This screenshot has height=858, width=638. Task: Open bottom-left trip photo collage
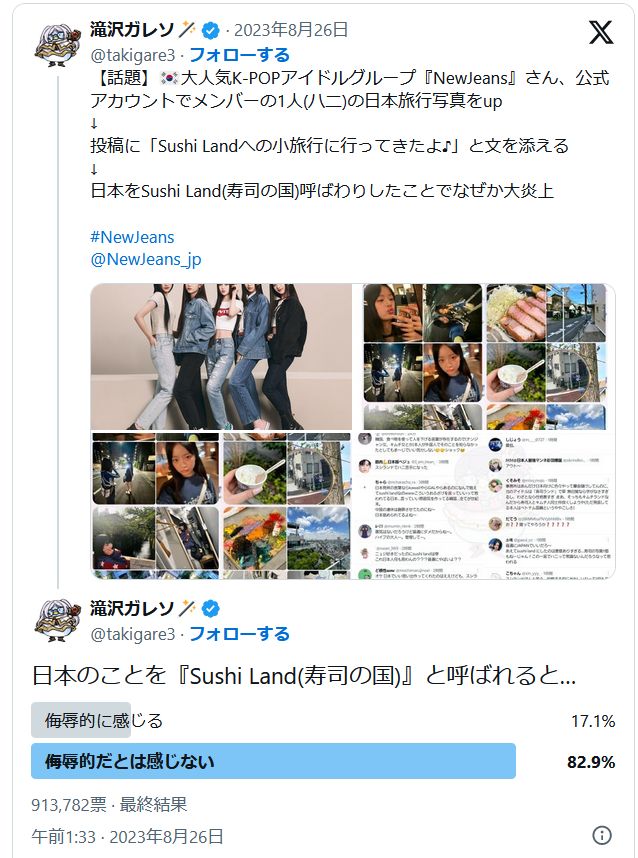pos(221,505)
